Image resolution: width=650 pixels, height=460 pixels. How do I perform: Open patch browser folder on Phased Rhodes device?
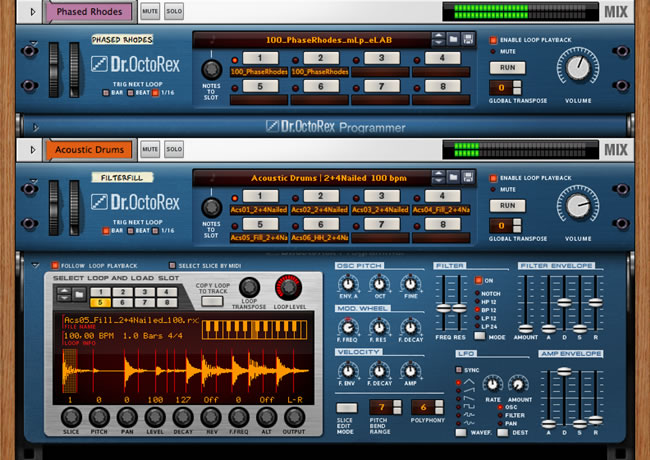(454, 39)
